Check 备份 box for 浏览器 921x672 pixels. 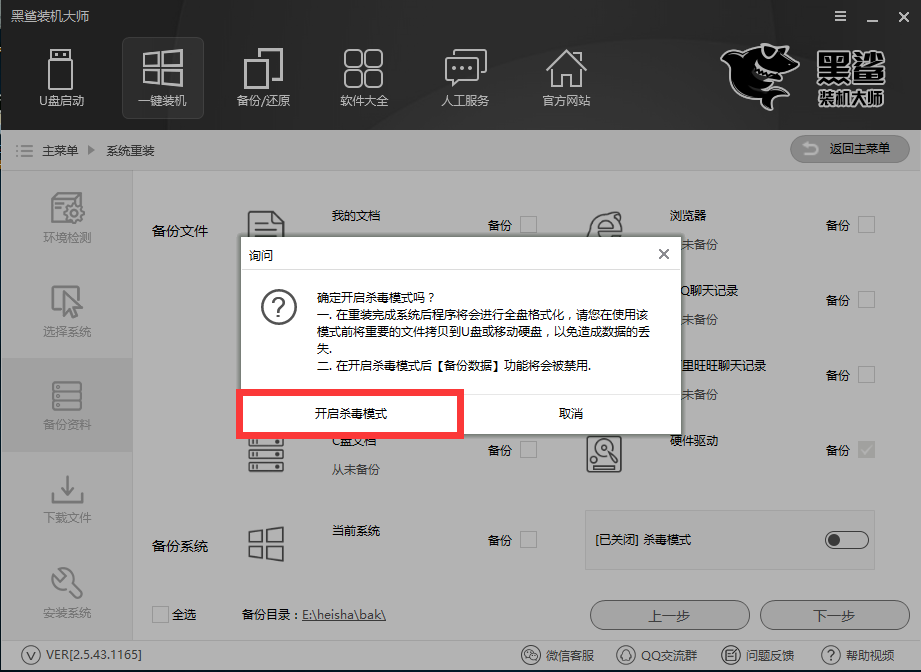pos(866,224)
